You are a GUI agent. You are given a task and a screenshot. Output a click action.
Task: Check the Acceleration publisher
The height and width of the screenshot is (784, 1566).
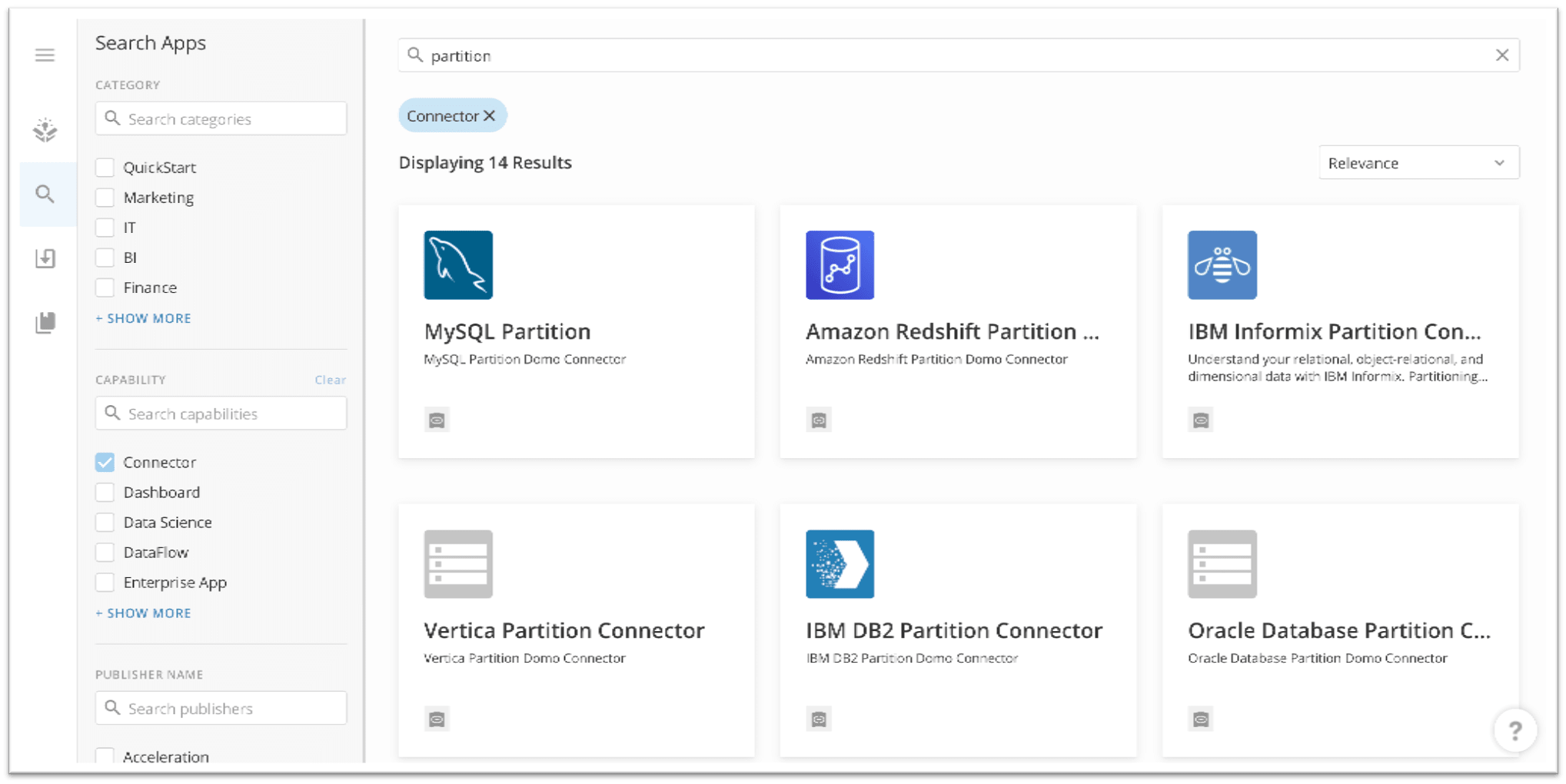coord(105,756)
